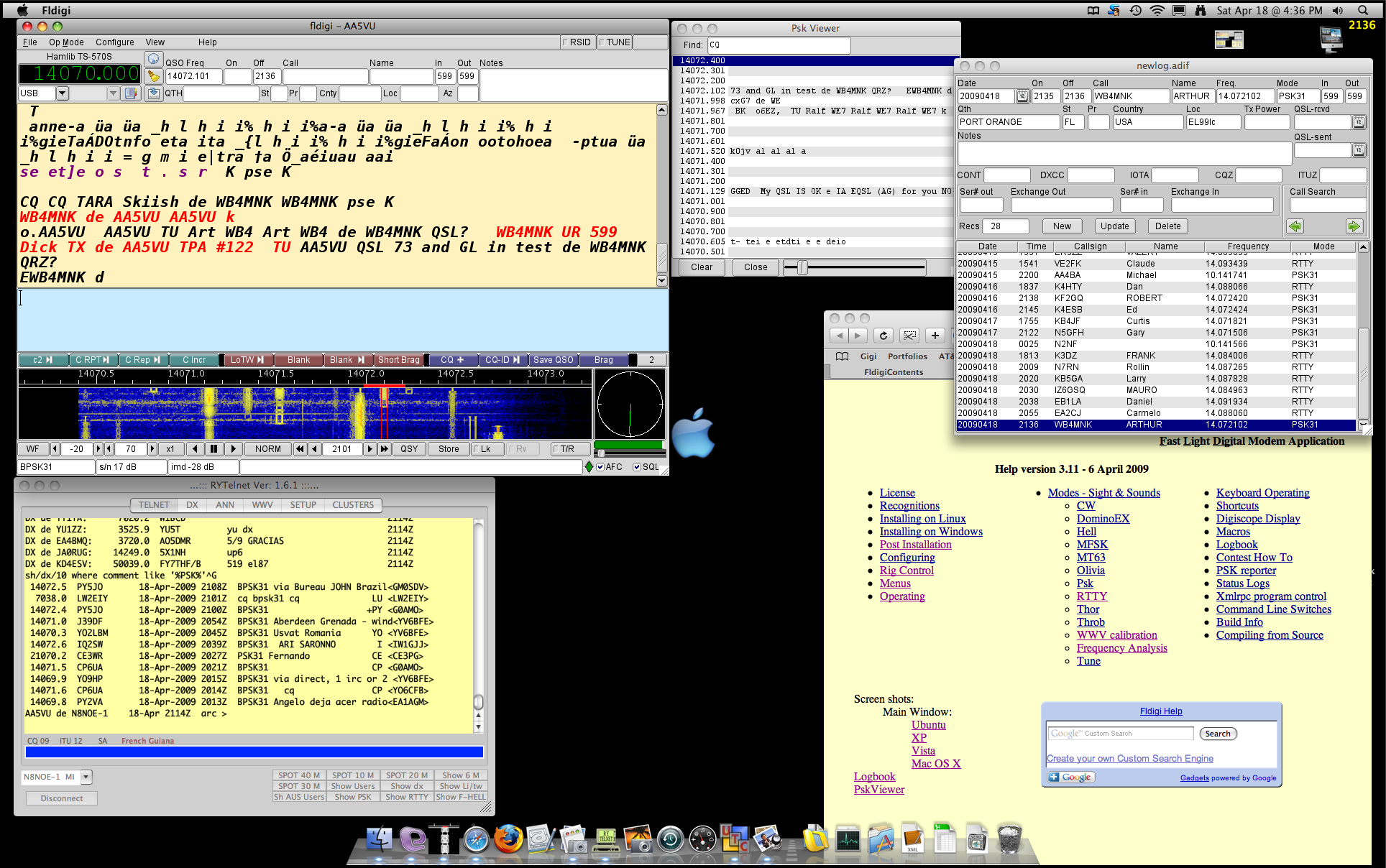
Task: Click the save QSO to log icon
Action: [x=153, y=93]
